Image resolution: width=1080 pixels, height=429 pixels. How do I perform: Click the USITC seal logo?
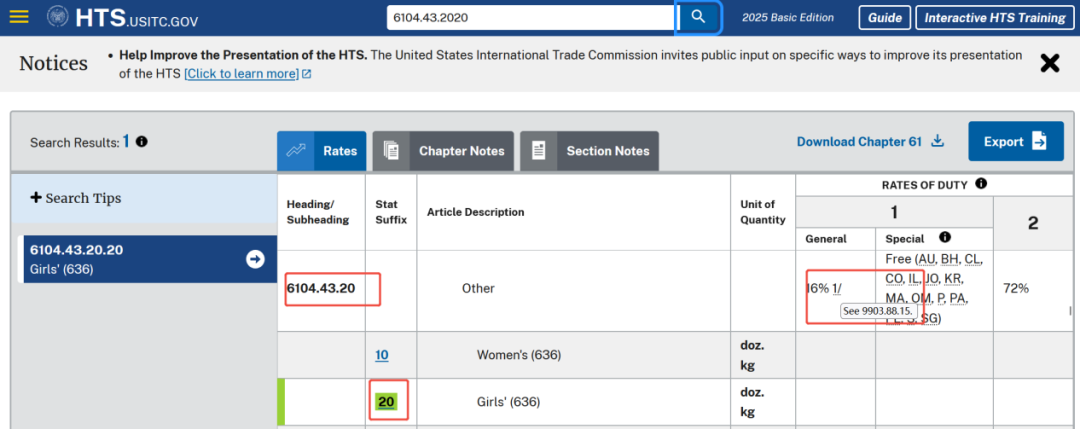(58, 17)
